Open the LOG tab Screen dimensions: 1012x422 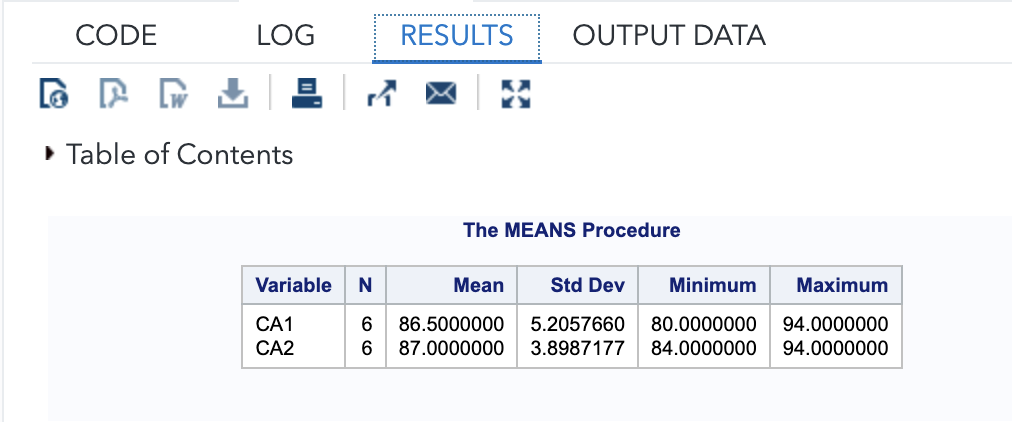point(285,36)
